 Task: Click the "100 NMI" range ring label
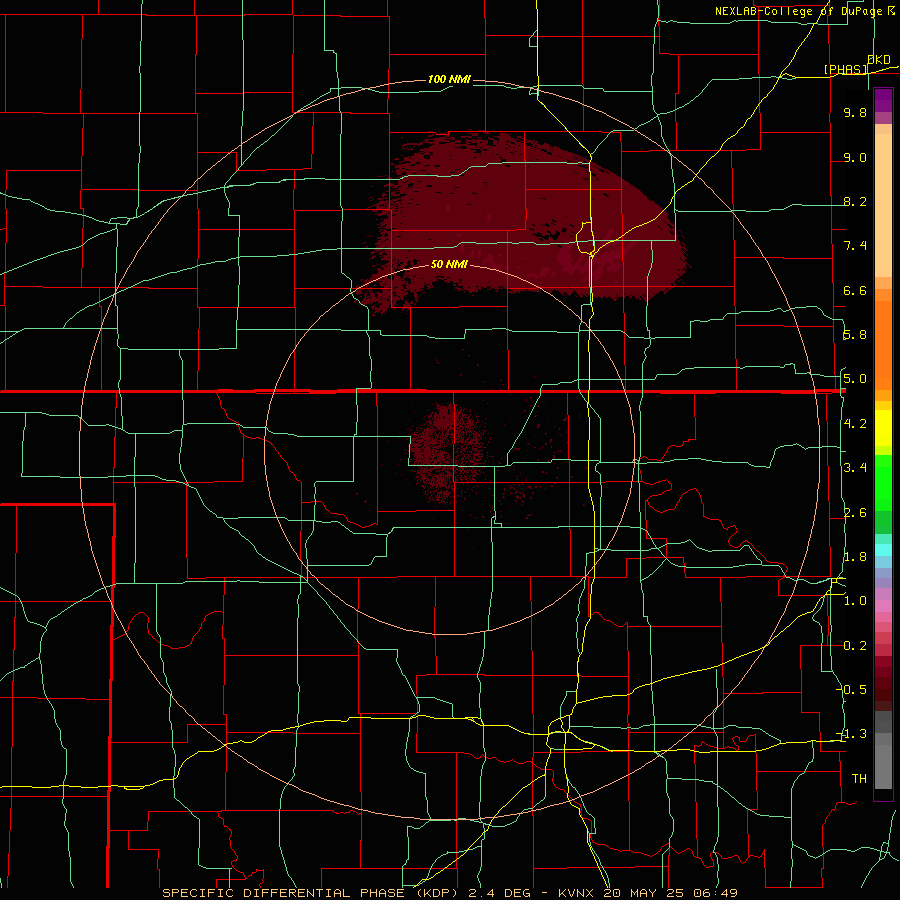point(449,79)
